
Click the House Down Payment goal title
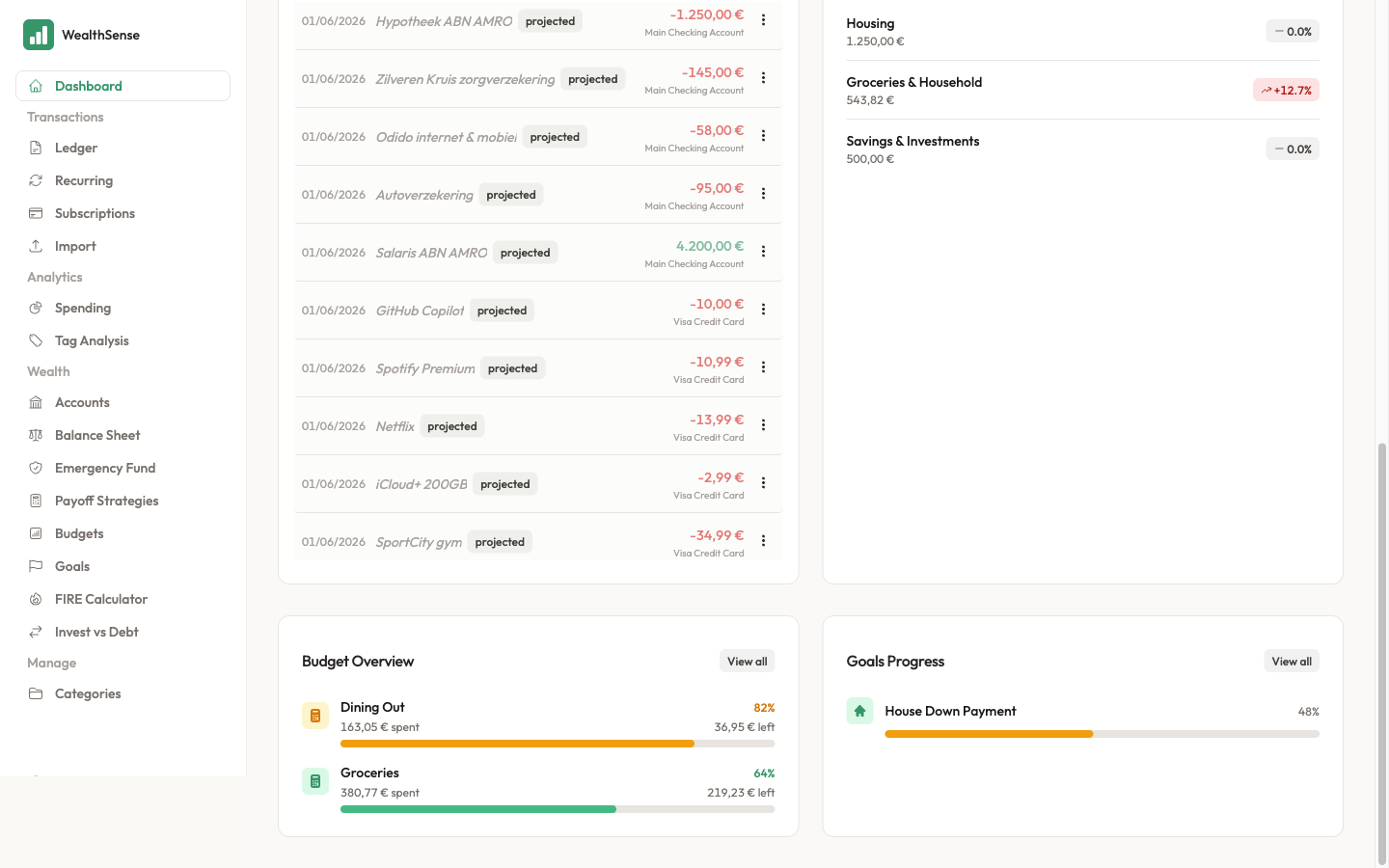950,711
